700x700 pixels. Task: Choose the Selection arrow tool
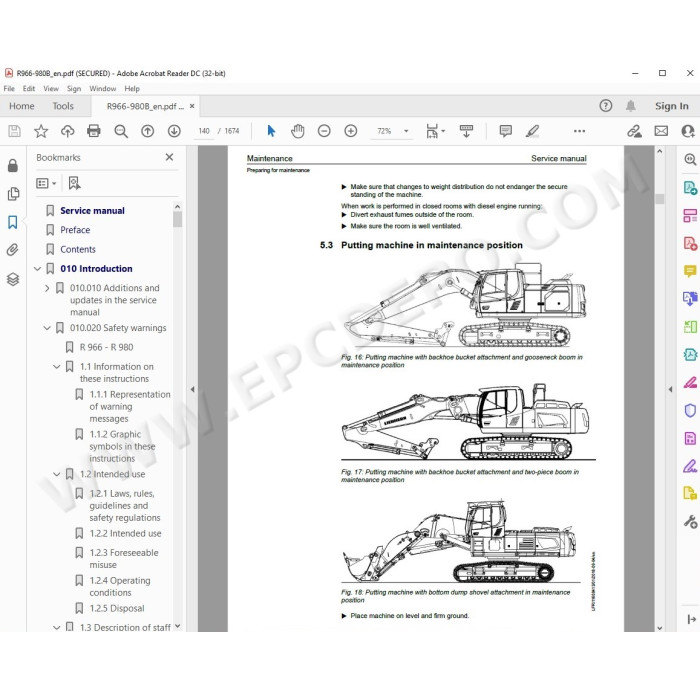click(x=271, y=131)
